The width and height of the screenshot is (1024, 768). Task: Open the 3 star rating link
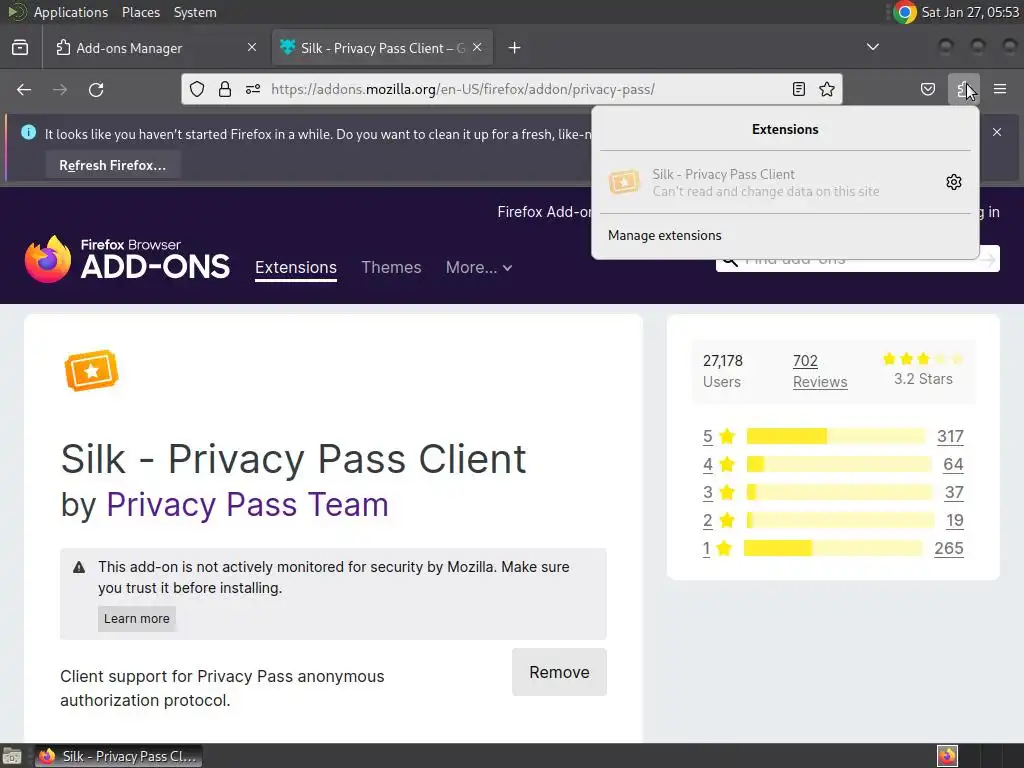click(x=707, y=492)
